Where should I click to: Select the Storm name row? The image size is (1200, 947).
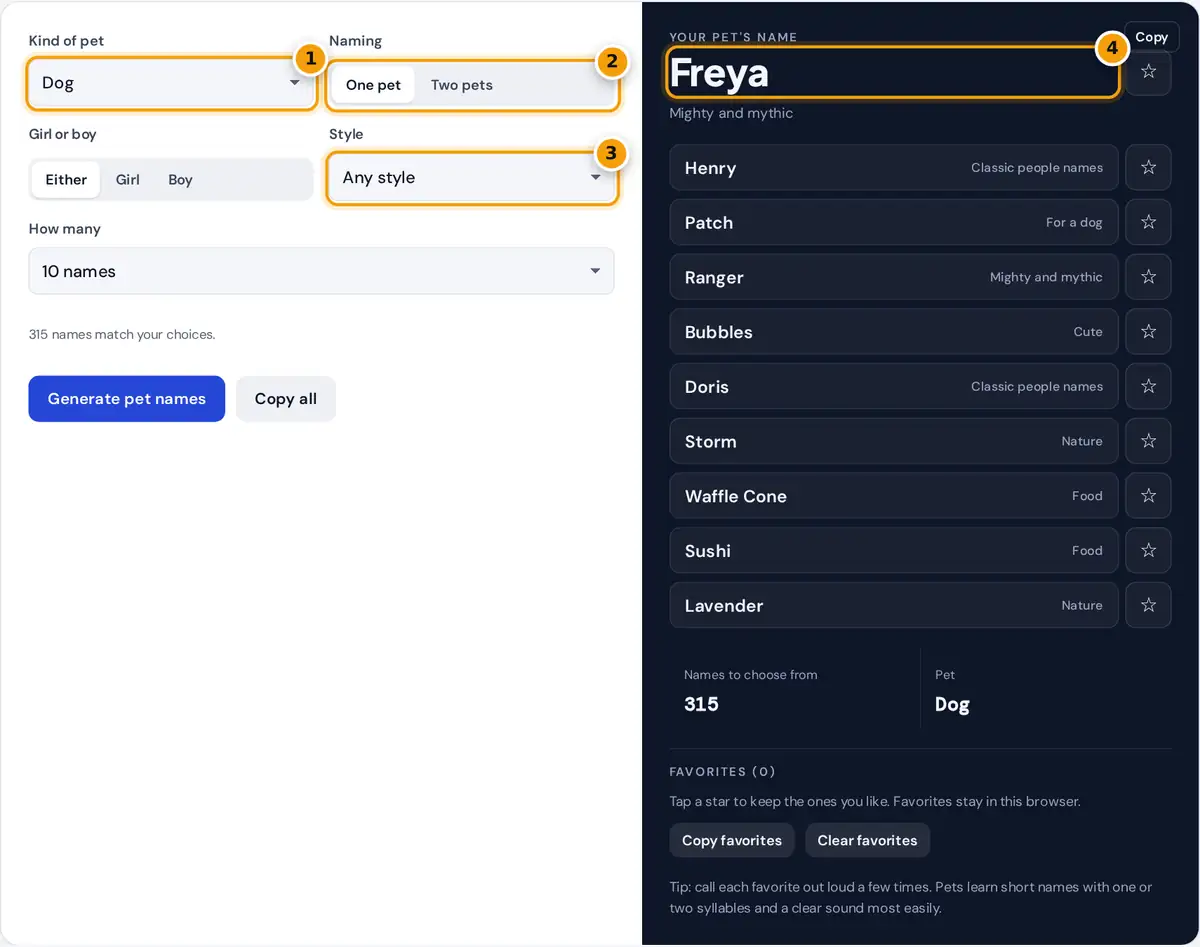click(x=894, y=441)
